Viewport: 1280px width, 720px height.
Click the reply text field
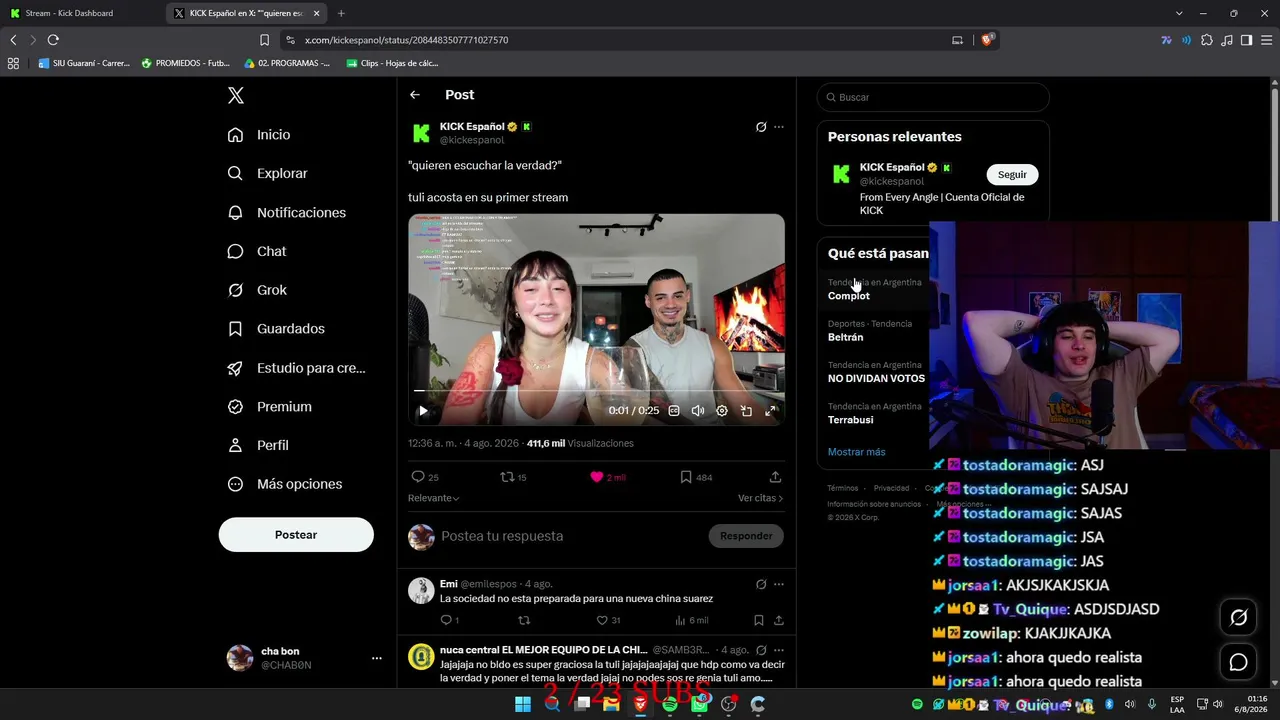[570, 536]
